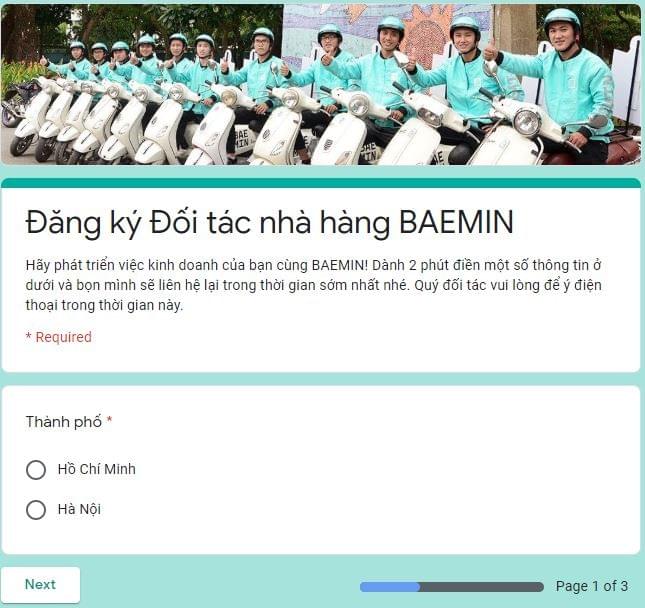
Task: Click the form description paragraph
Action: (313, 285)
